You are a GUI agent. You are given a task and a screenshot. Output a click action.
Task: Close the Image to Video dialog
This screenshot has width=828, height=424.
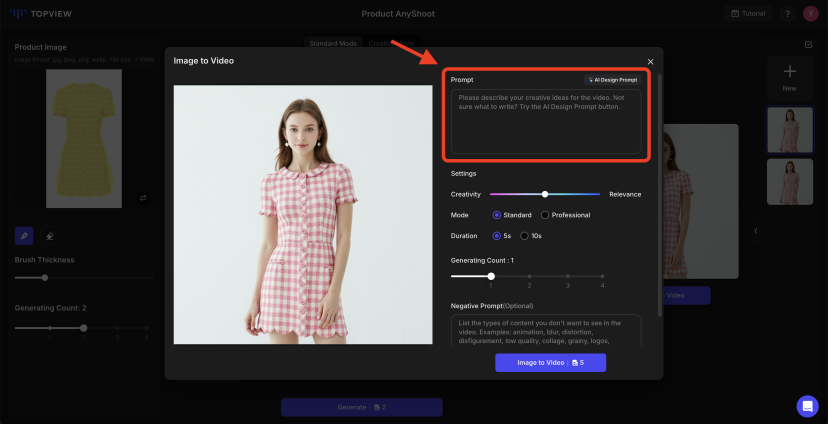(x=651, y=62)
